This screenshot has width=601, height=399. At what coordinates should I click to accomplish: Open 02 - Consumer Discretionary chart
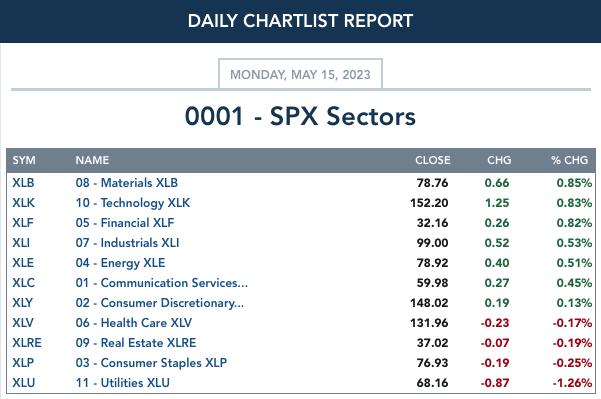(160, 303)
